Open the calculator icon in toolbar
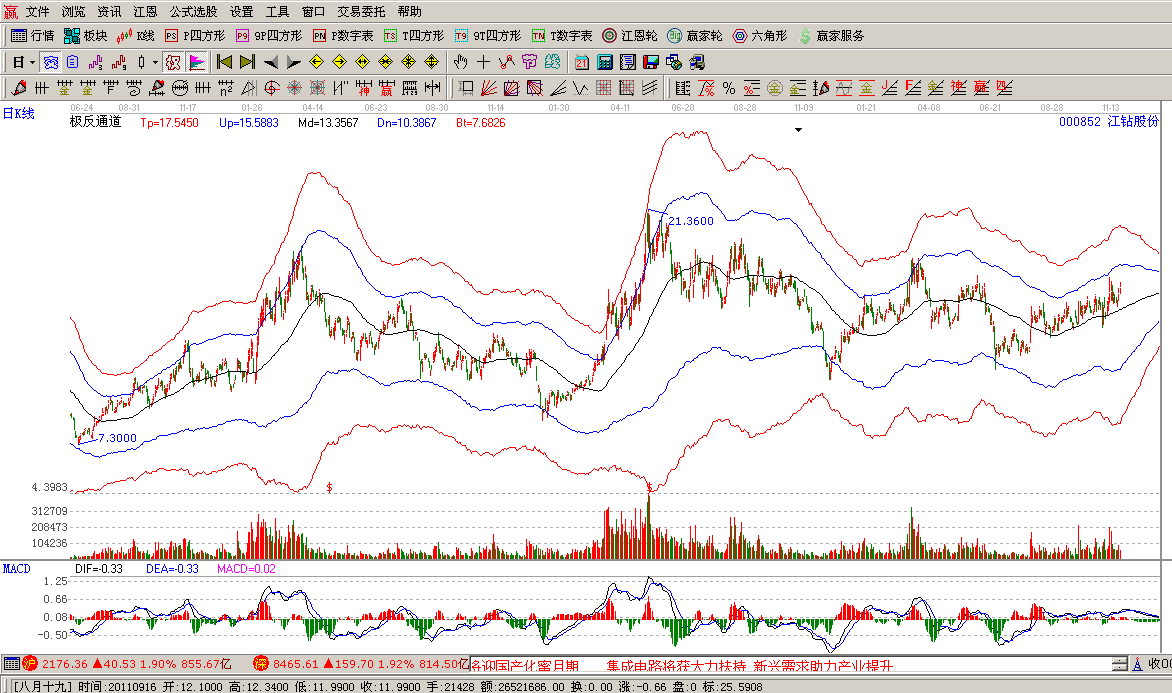Viewport: 1172px width, 693px height. [x=604, y=62]
